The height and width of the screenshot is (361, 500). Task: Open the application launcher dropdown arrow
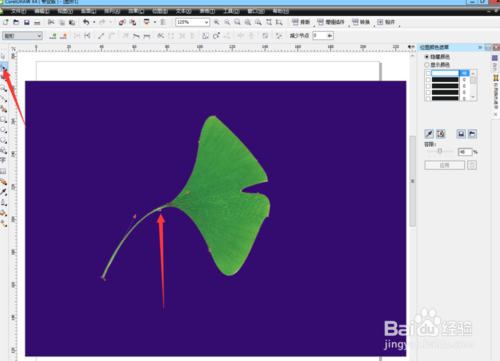tap(155, 22)
